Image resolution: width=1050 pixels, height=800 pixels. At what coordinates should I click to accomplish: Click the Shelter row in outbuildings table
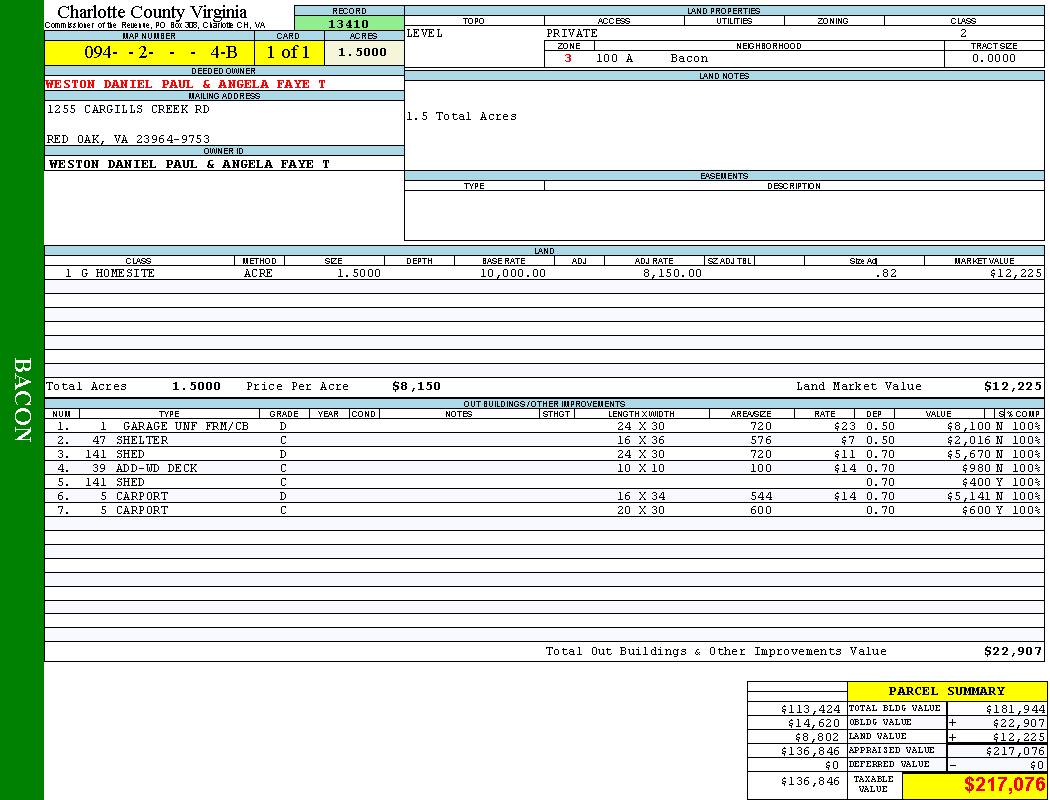click(x=142, y=440)
